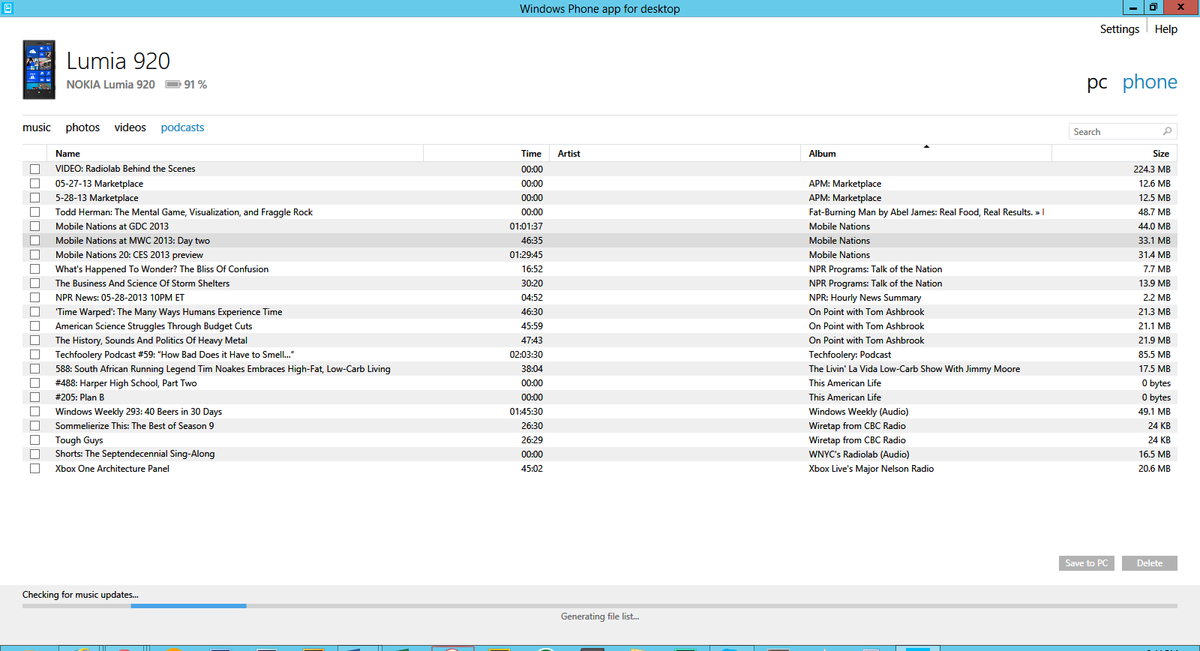Click the search magnifier icon
The height and width of the screenshot is (651, 1200).
1168,131
